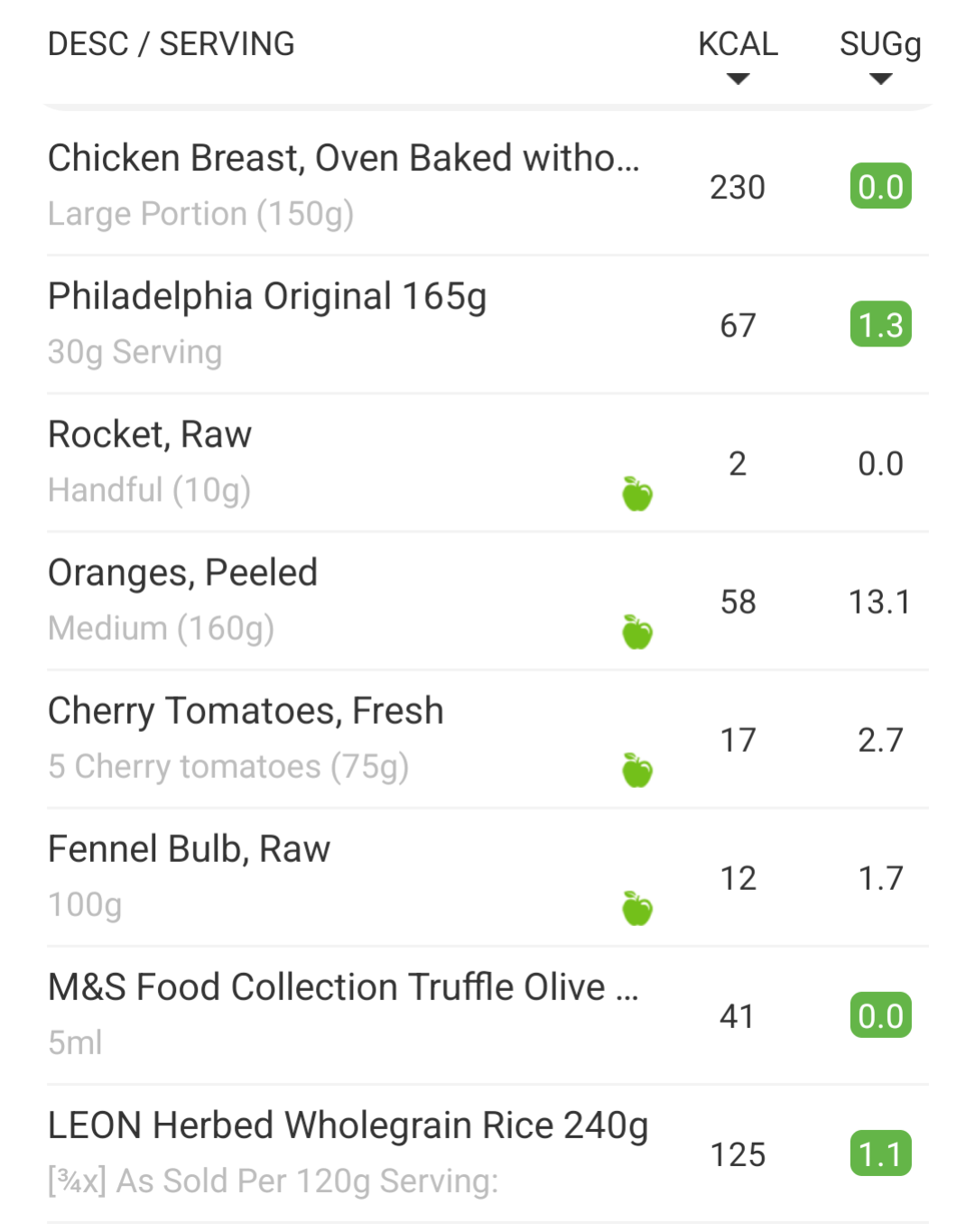Open the M&S Food Collection Truffle Olive entry
Screen dimensions: 975x1232
[487, 1015]
